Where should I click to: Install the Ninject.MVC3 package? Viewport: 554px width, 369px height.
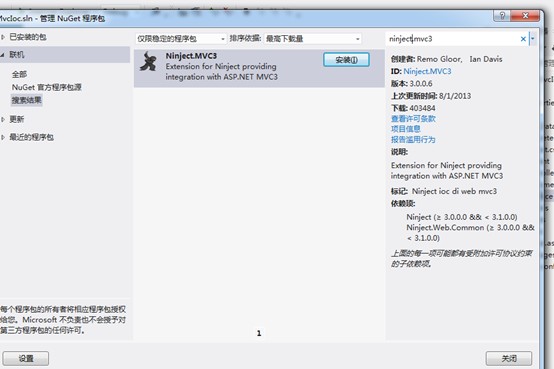click(x=346, y=60)
